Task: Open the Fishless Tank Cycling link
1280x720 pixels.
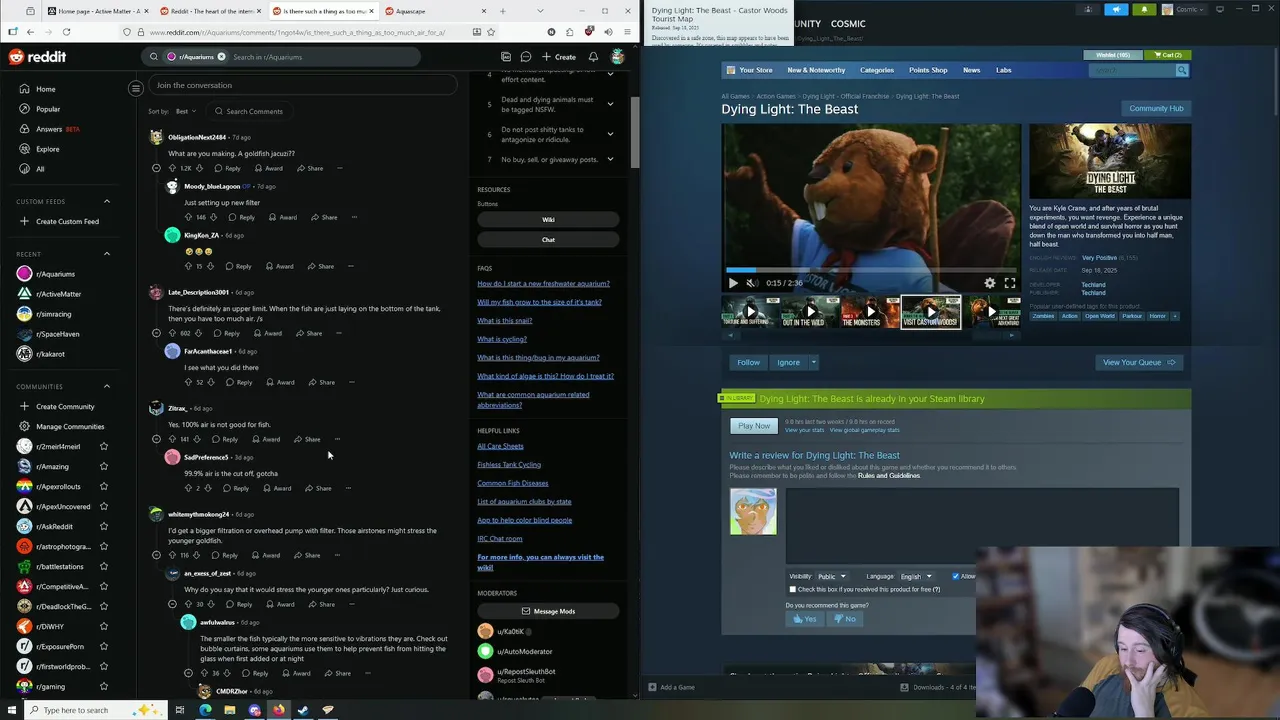Action: click(x=509, y=464)
